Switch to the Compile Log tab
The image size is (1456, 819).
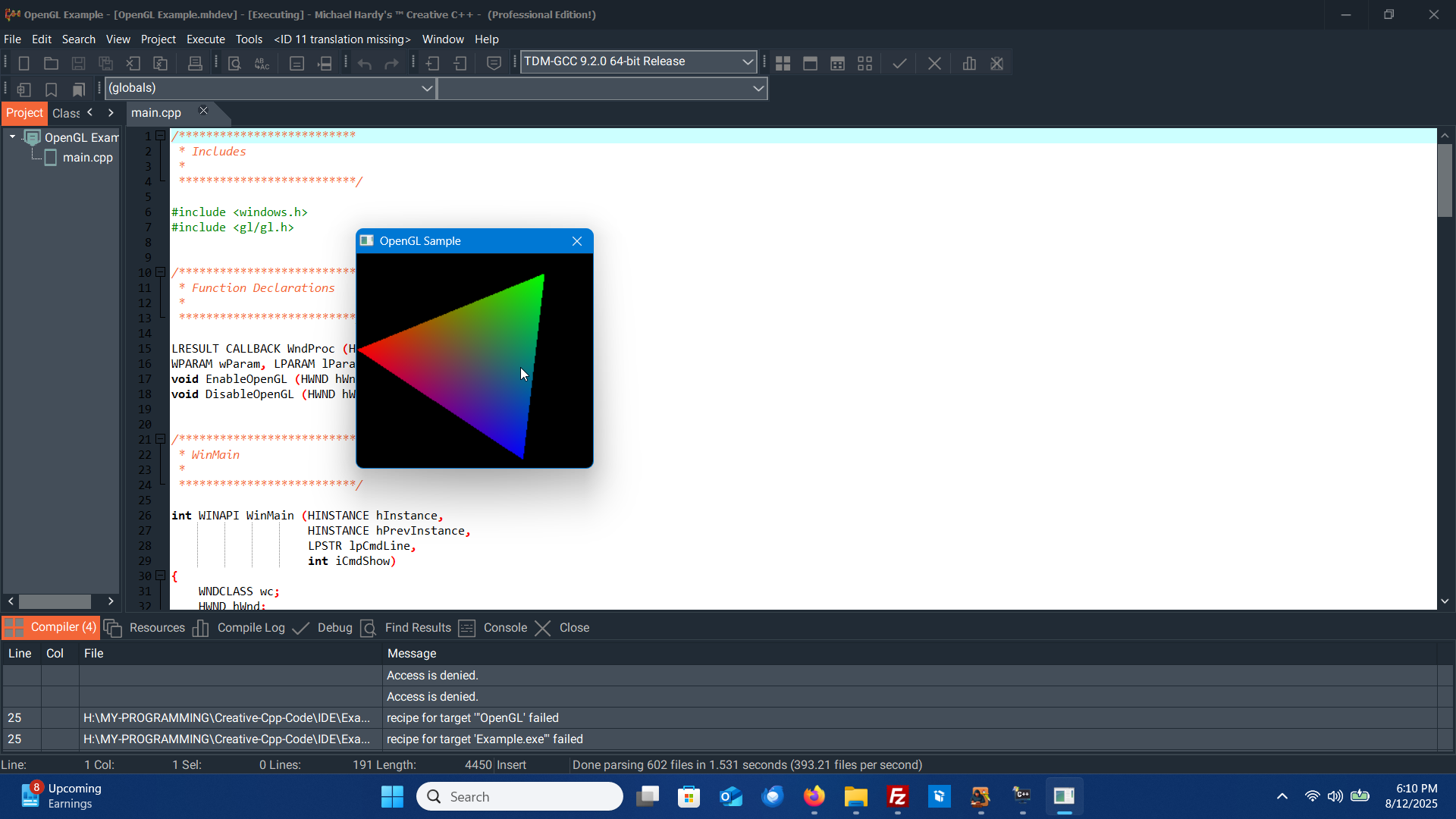tap(250, 628)
